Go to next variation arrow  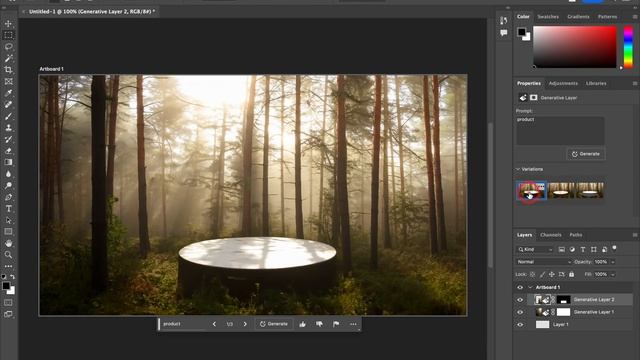pyautogui.click(x=245, y=324)
